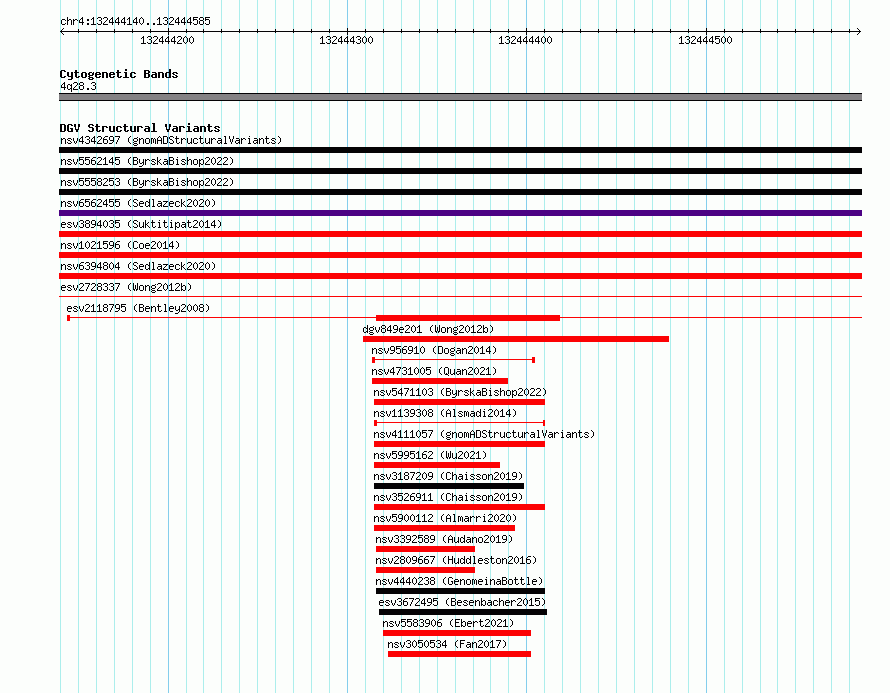Click the black bar under esv3672495
The image size is (890, 693).
(463, 612)
